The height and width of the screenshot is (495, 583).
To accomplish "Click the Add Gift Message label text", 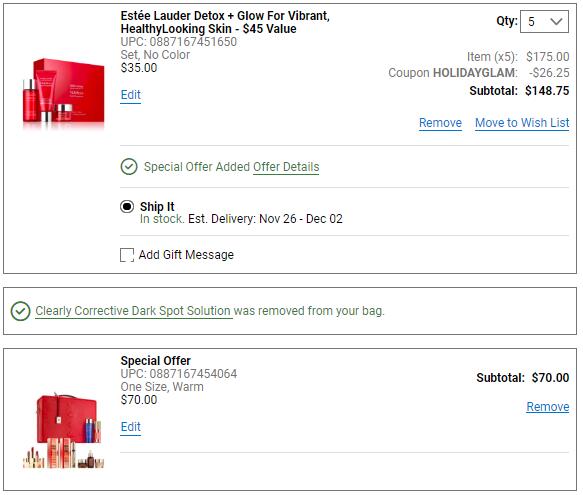I will (x=186, y=255).
